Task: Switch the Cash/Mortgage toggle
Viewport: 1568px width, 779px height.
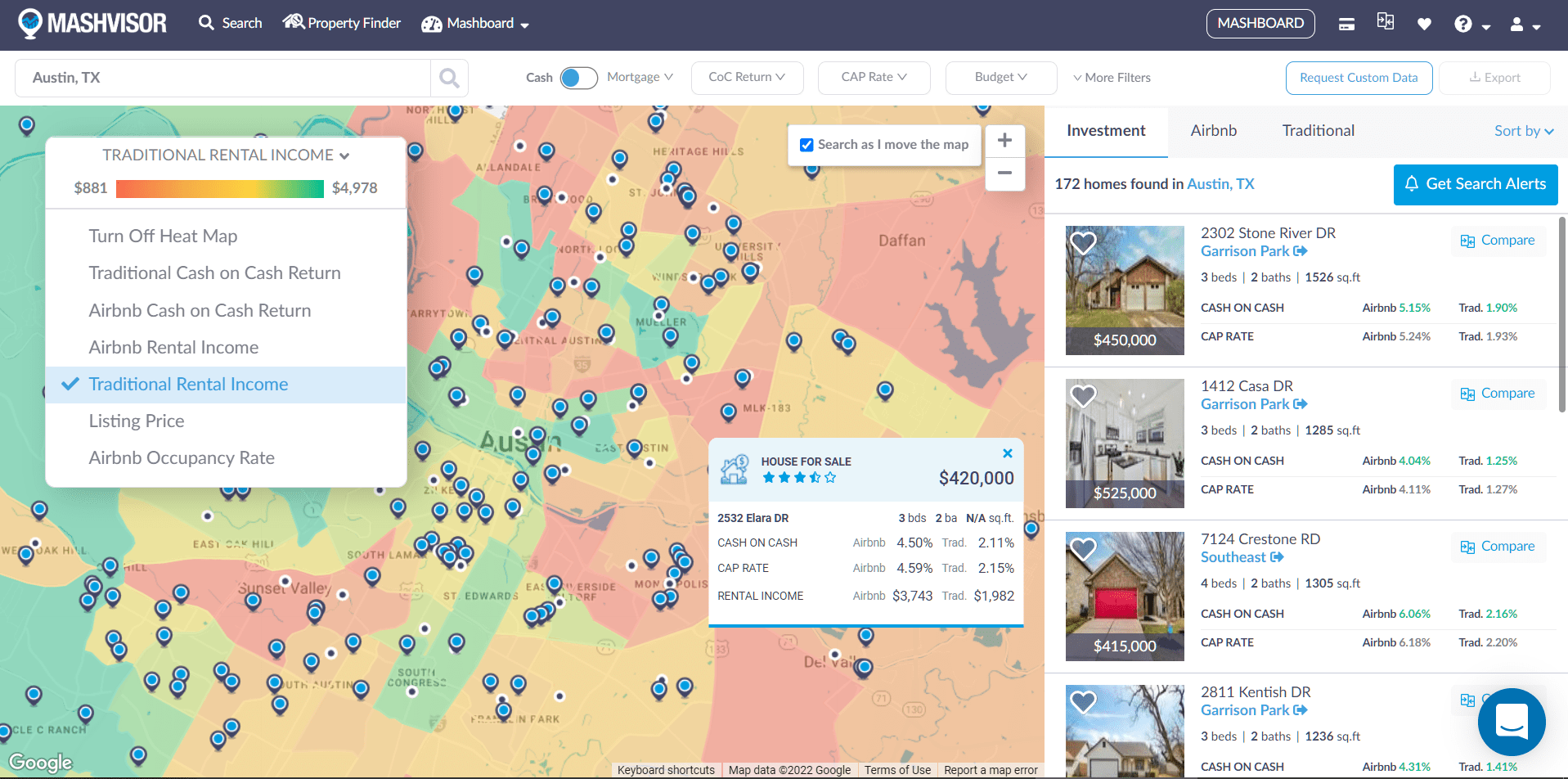Action: [578, 77]
